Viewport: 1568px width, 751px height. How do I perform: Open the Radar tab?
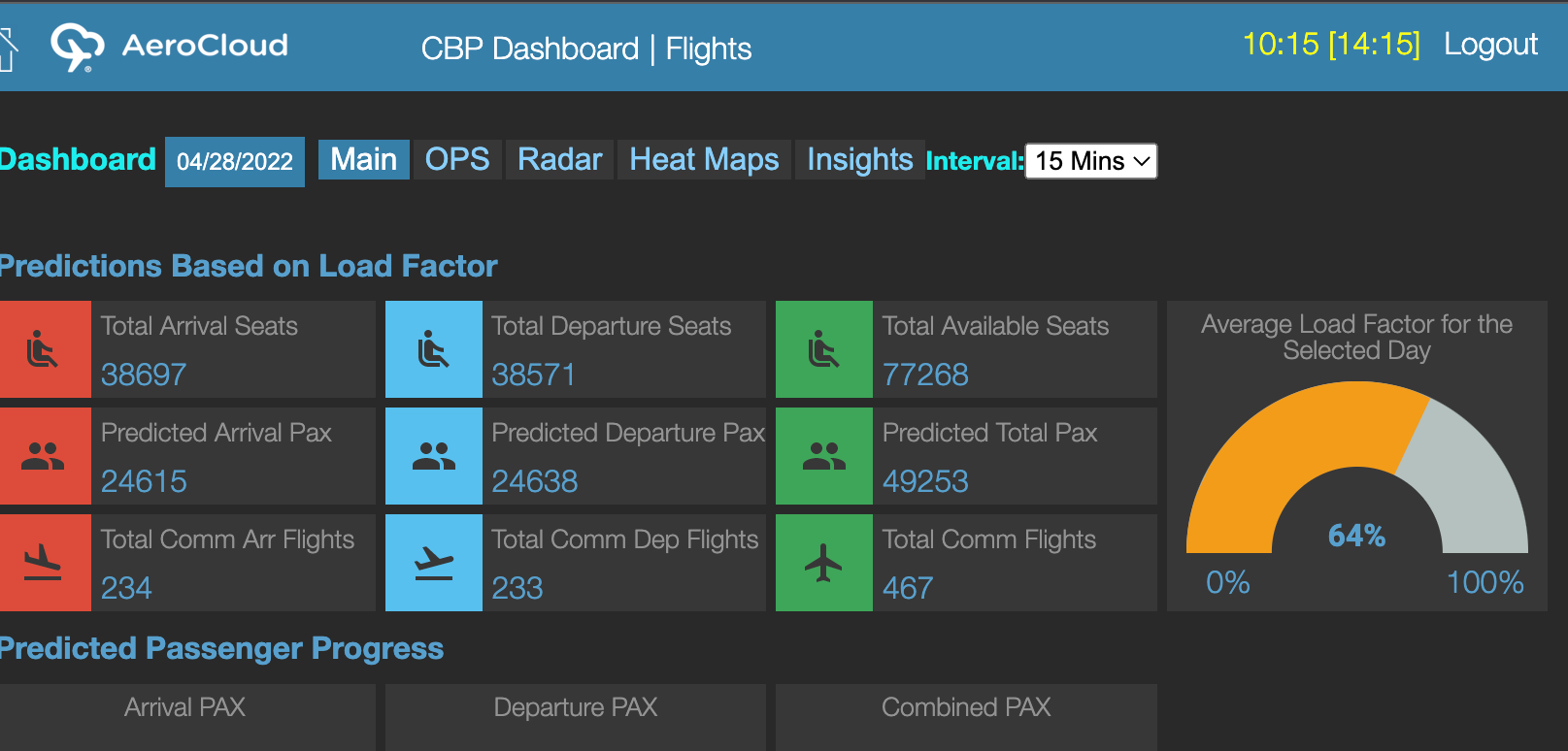(x=559, y=159)
